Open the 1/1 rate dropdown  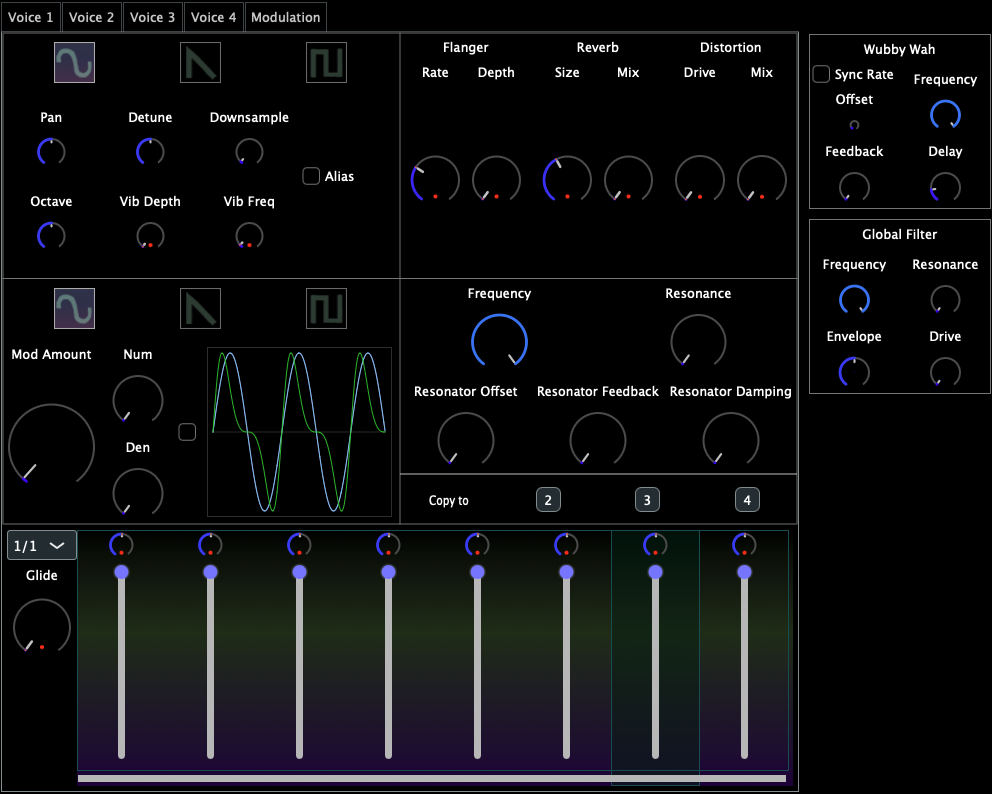coord(41,545)
